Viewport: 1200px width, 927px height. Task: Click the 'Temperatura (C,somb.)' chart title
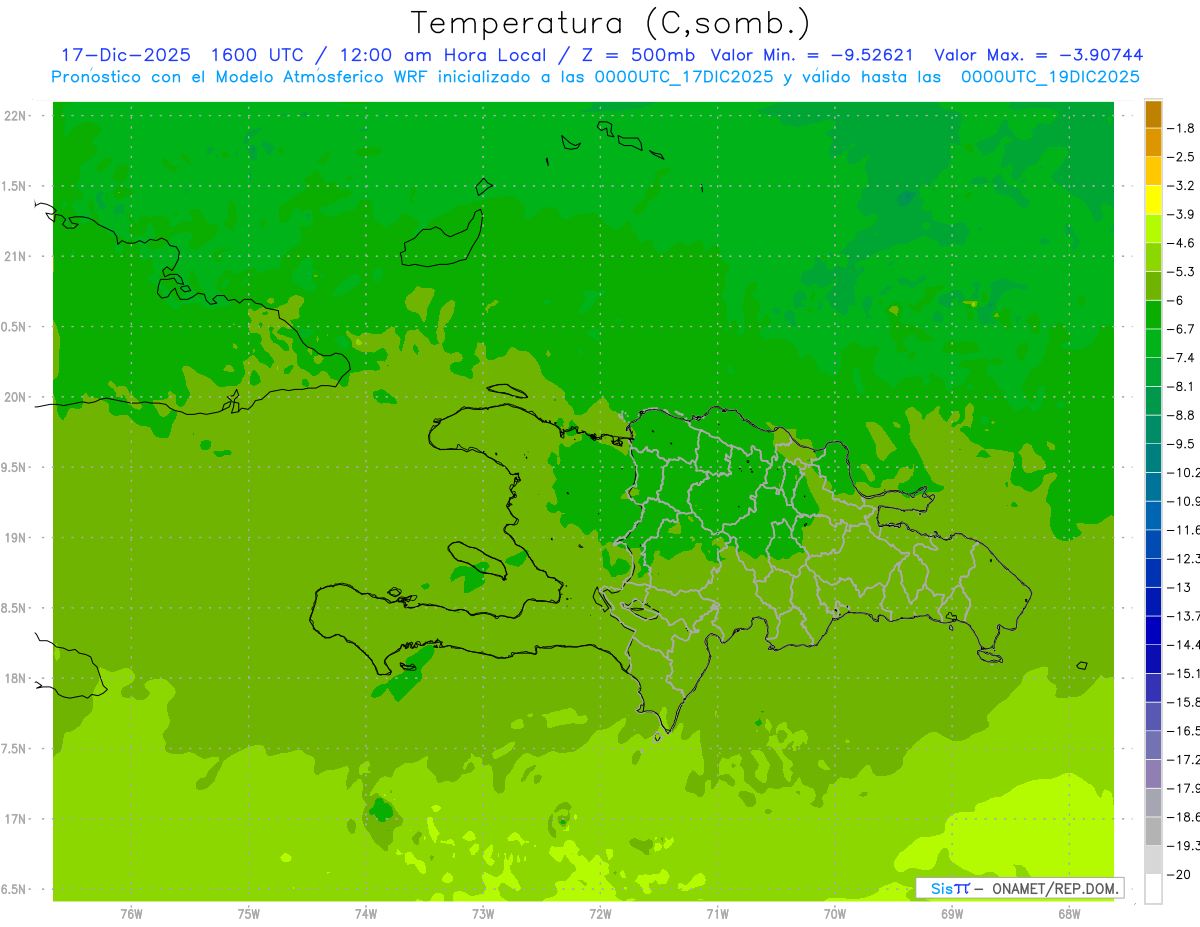tap(611, 23)
